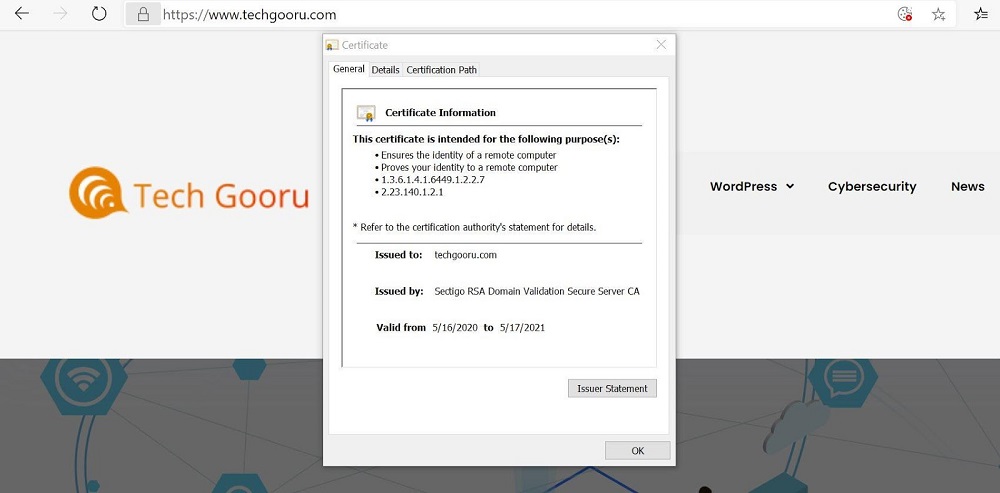Select the General tab
Viewport: 1000px width, 493px height.
click(x=349, y=69)
